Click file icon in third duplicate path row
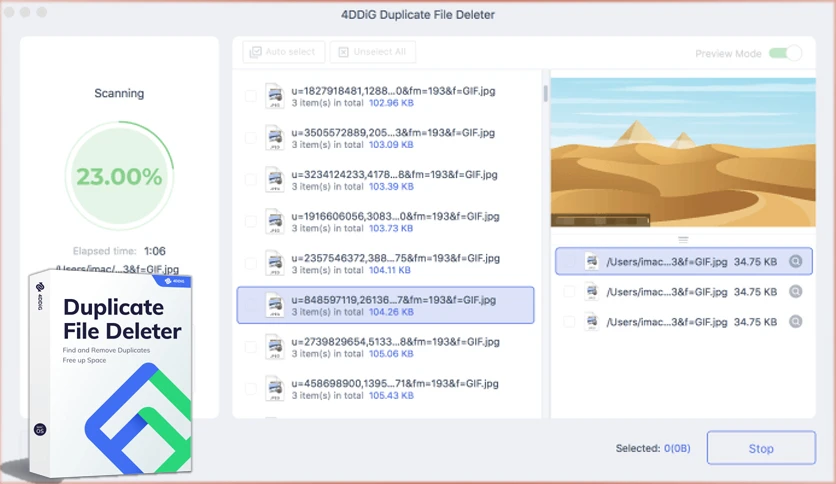Image resolution: width=836 pixels, height=484 pixels. tap(591, 322)
